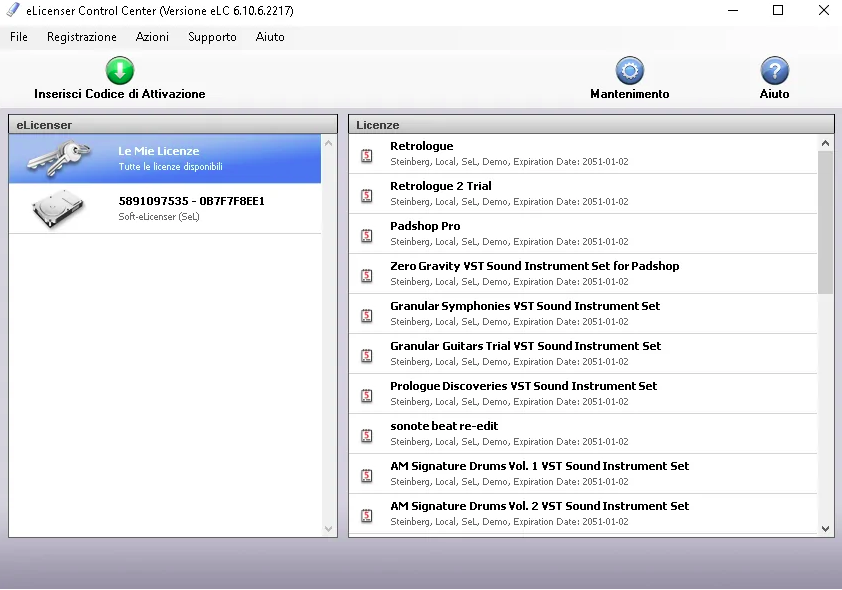Click the eLicenser panel scroll down arrow
The height and width of the screenshot is (590, 842).
tap(329, 529)
